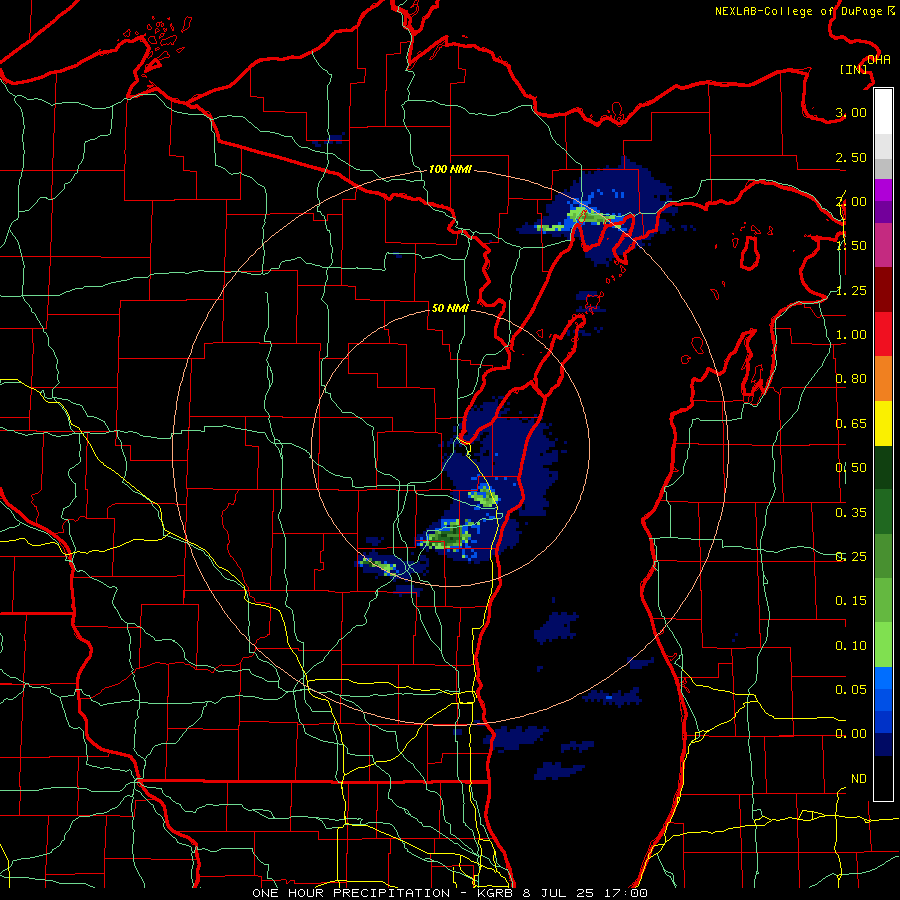Click the '2.00' legend value
Screen dimensions: 900x900
pos(851,201)
